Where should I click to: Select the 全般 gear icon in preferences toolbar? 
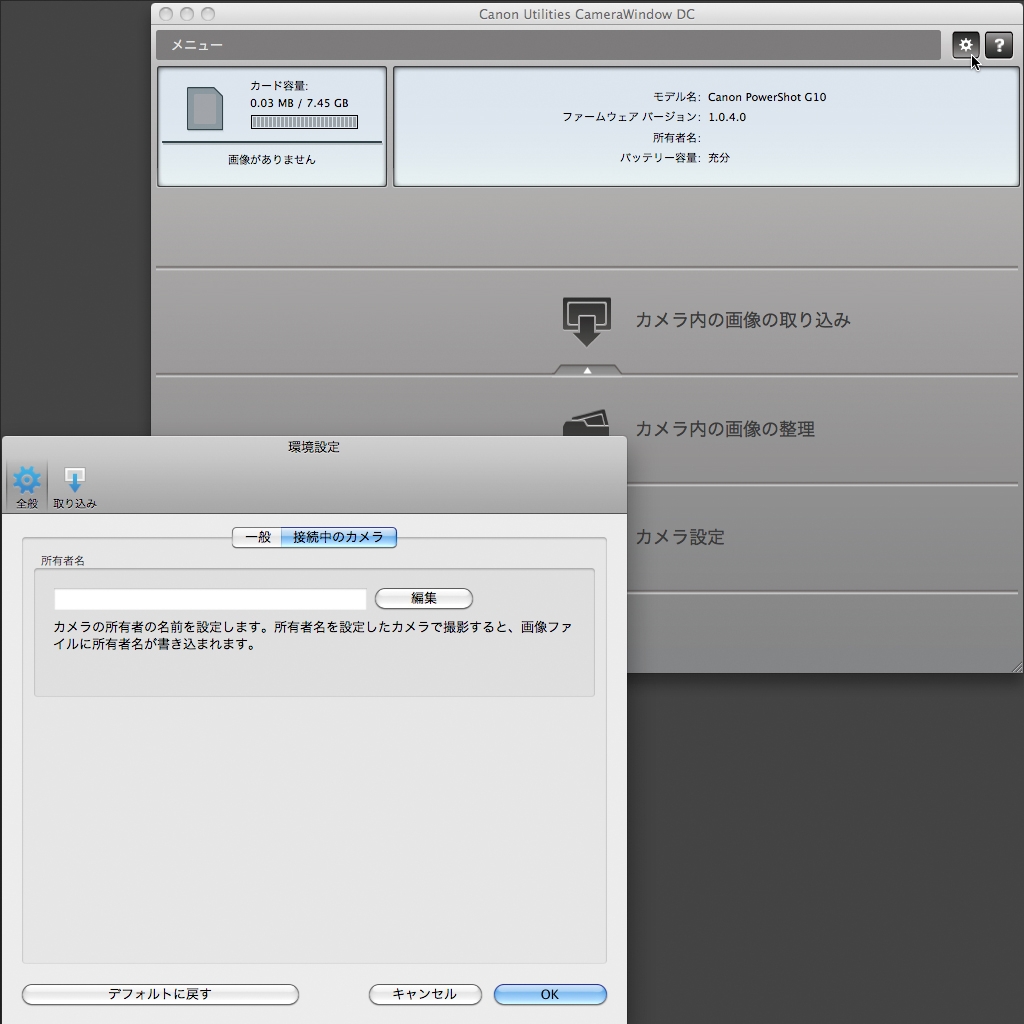pyautogui.click(x=27, y=487)
